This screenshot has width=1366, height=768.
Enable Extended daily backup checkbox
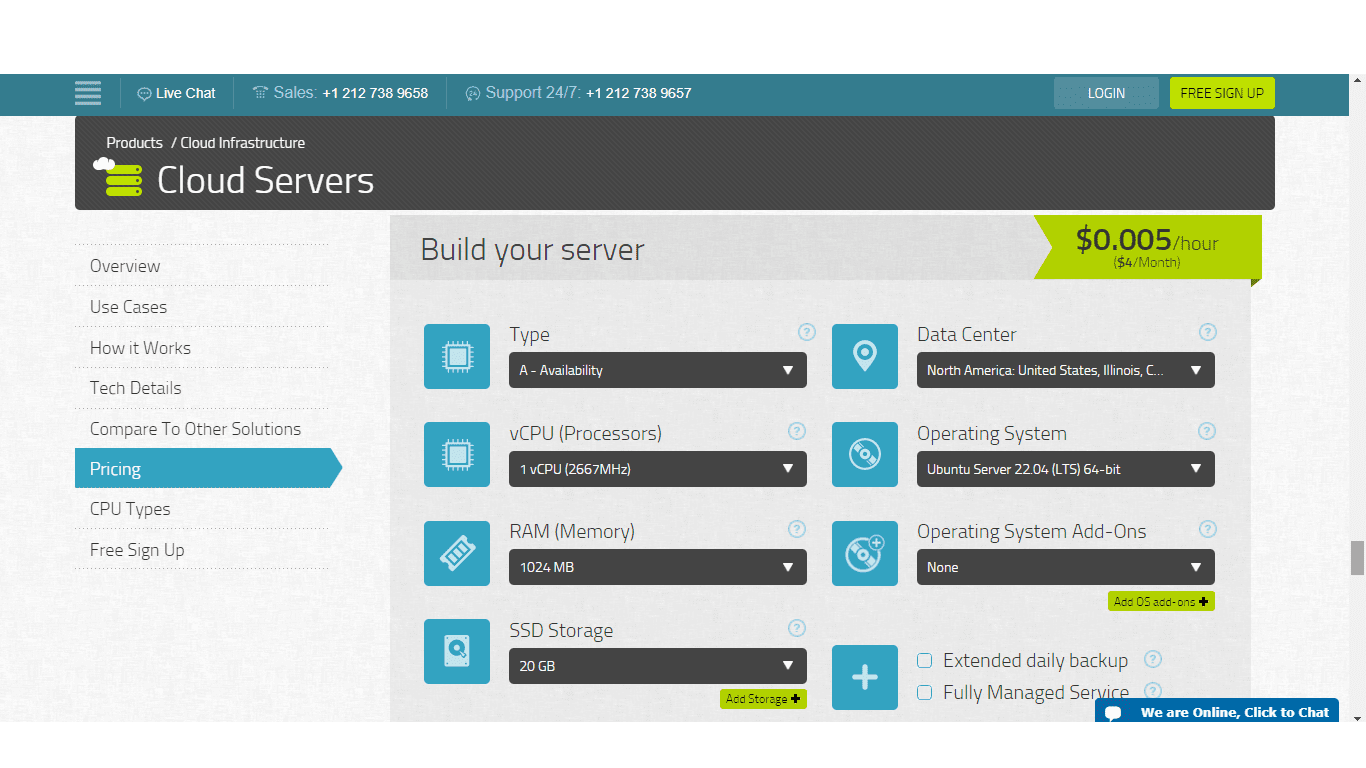coord(925,661)
